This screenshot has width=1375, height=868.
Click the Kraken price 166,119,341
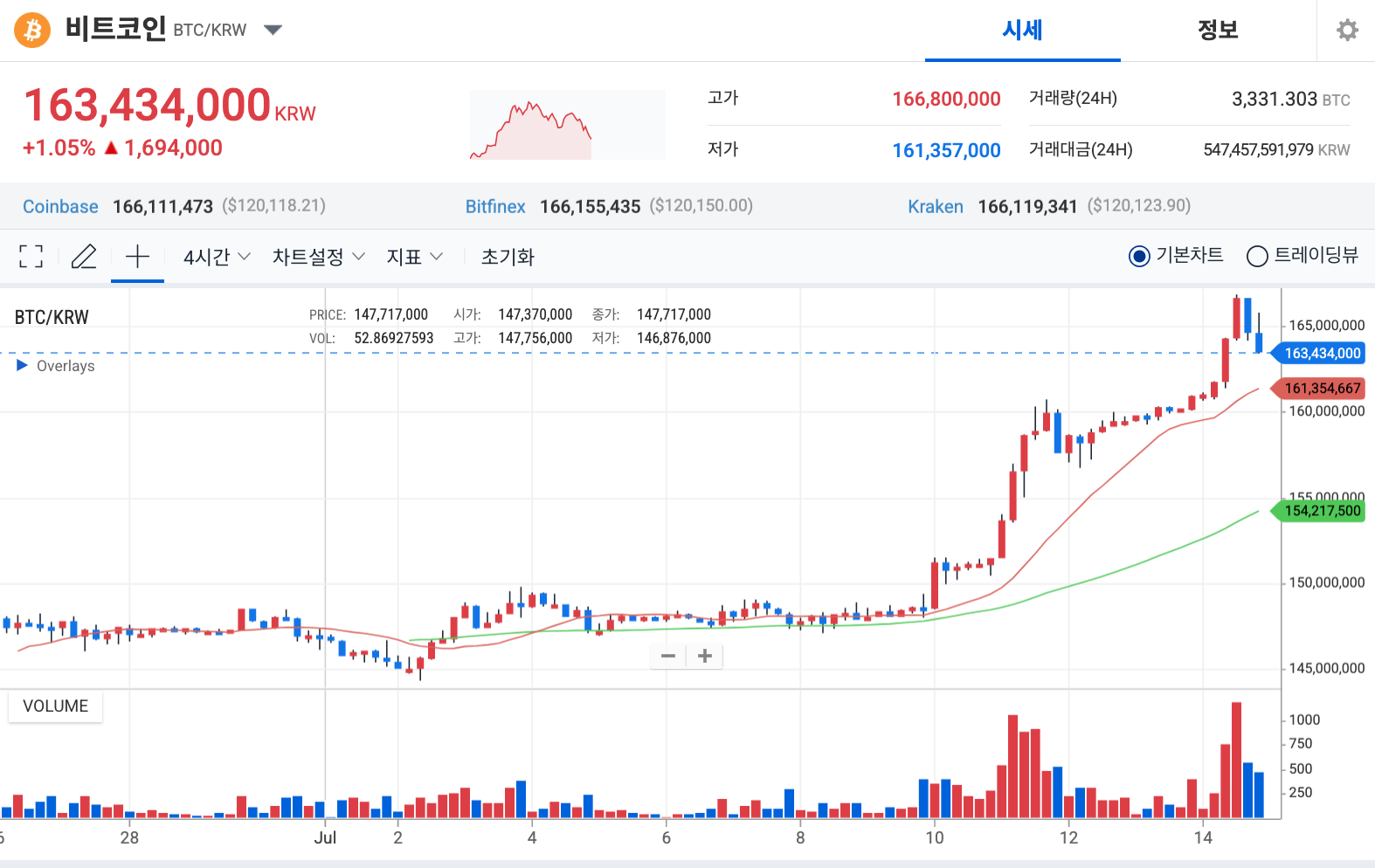(1027, 207)
